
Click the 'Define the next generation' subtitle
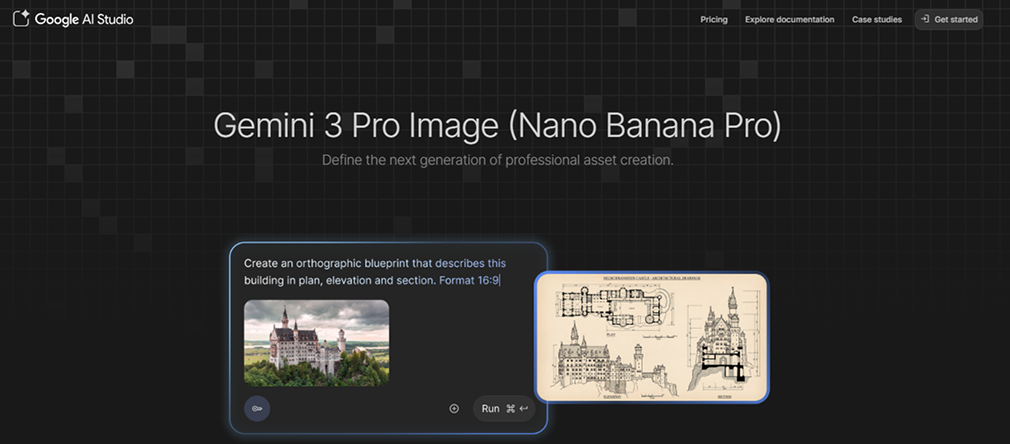pos(497,160)
